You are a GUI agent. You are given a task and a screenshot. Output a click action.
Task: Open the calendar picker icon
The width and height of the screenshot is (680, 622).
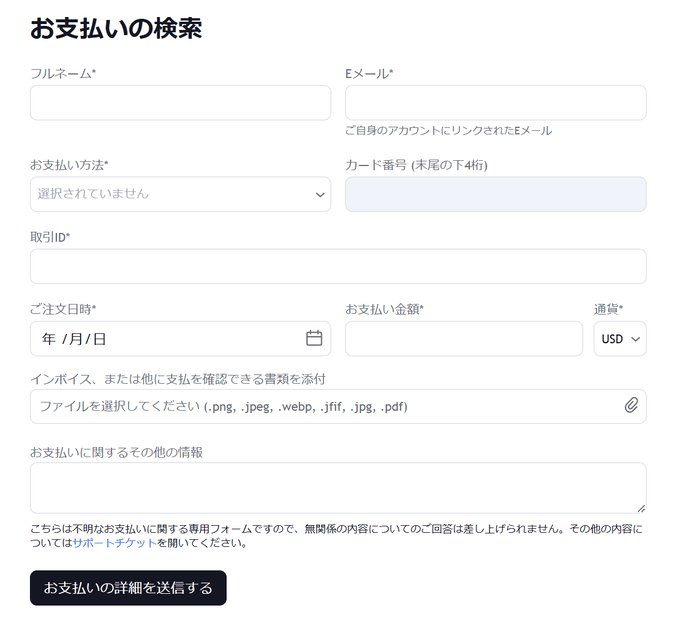pos(314,338)
